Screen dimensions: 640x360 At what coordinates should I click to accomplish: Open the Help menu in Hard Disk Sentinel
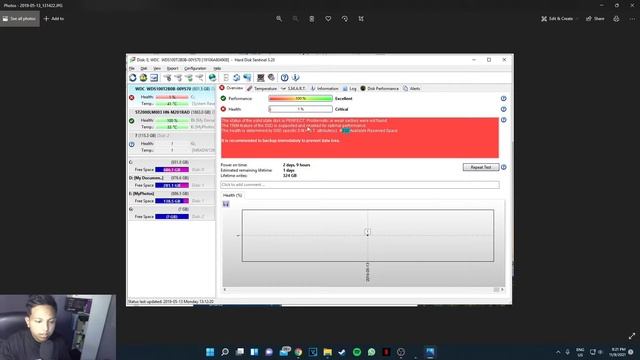[217, 68]
